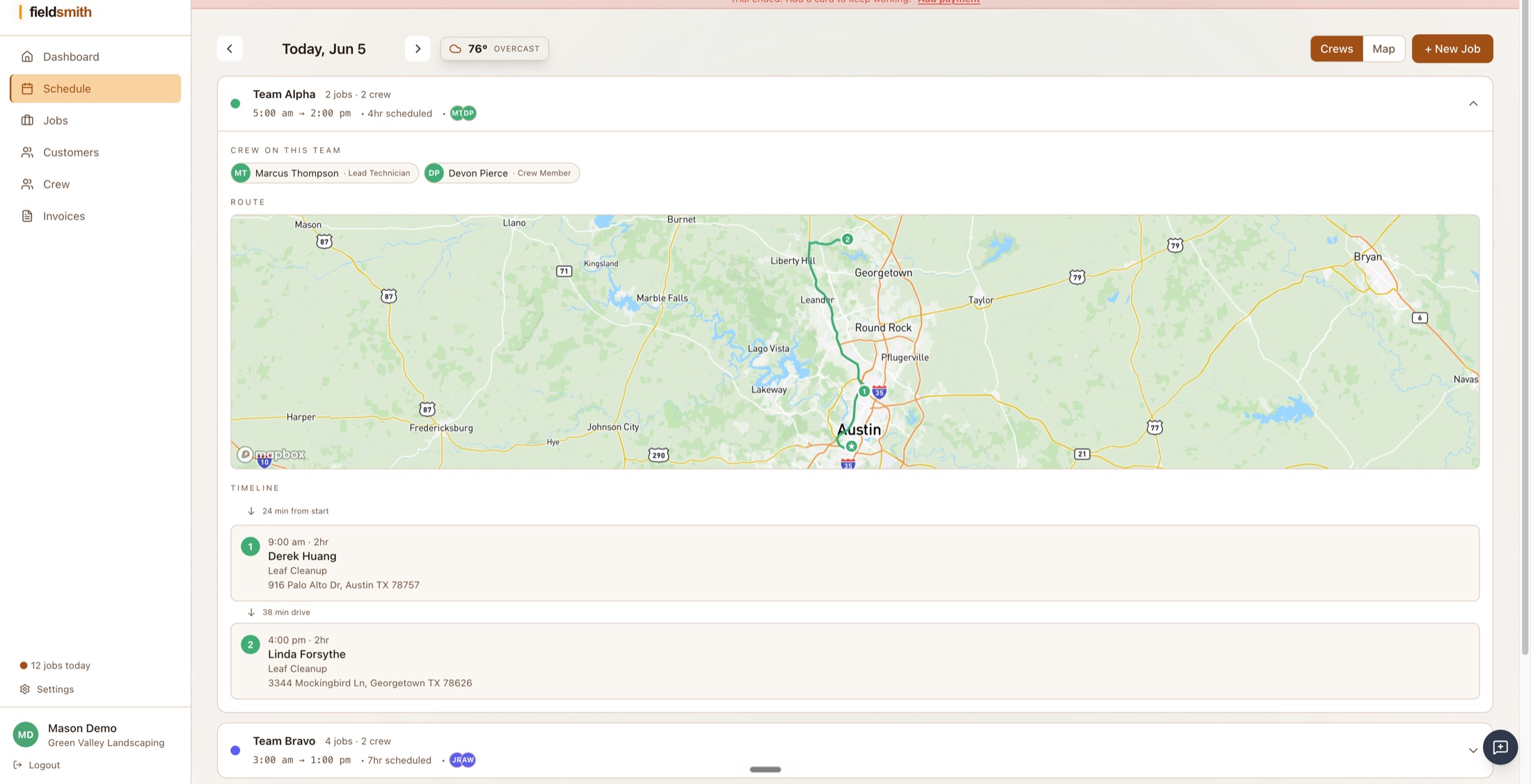Click Mason Demo account name
1531x784 pixels.
pos(82,728)
